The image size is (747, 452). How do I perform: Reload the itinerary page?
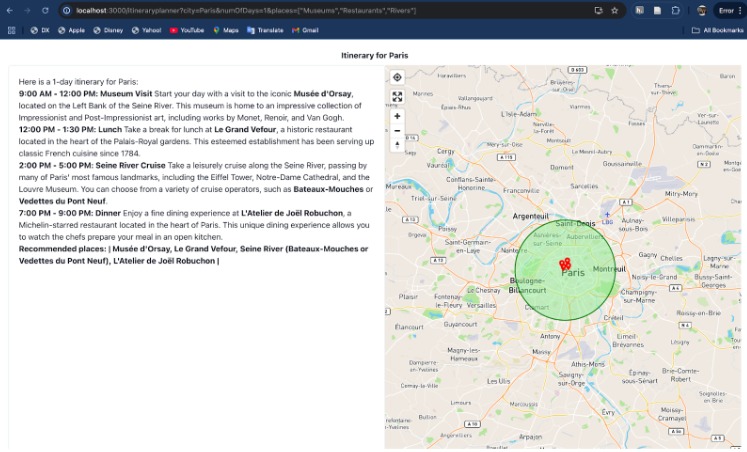pyautogui.click(x=45, y=10)
